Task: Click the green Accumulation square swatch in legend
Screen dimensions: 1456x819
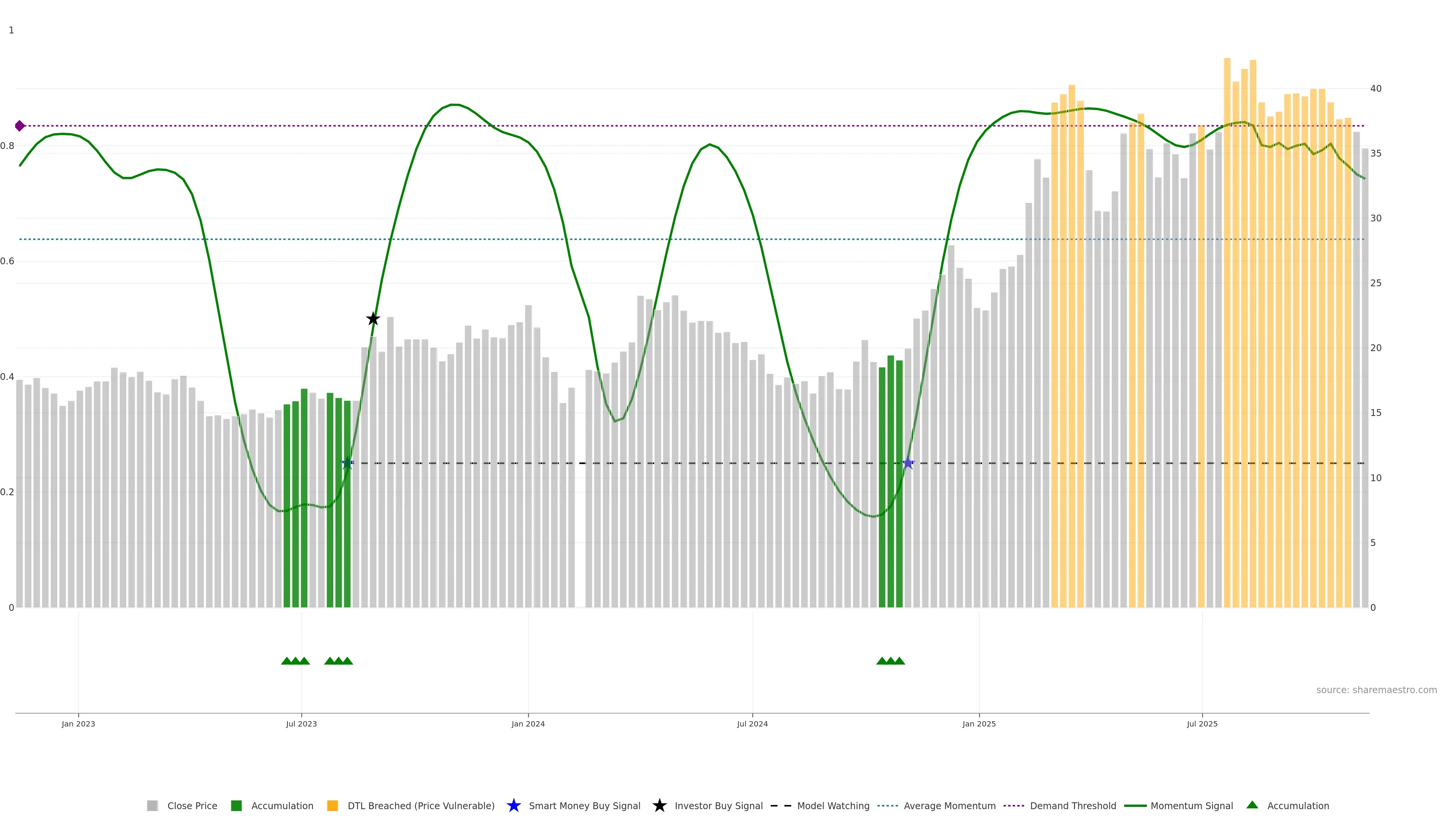Action: coord(236,805)
